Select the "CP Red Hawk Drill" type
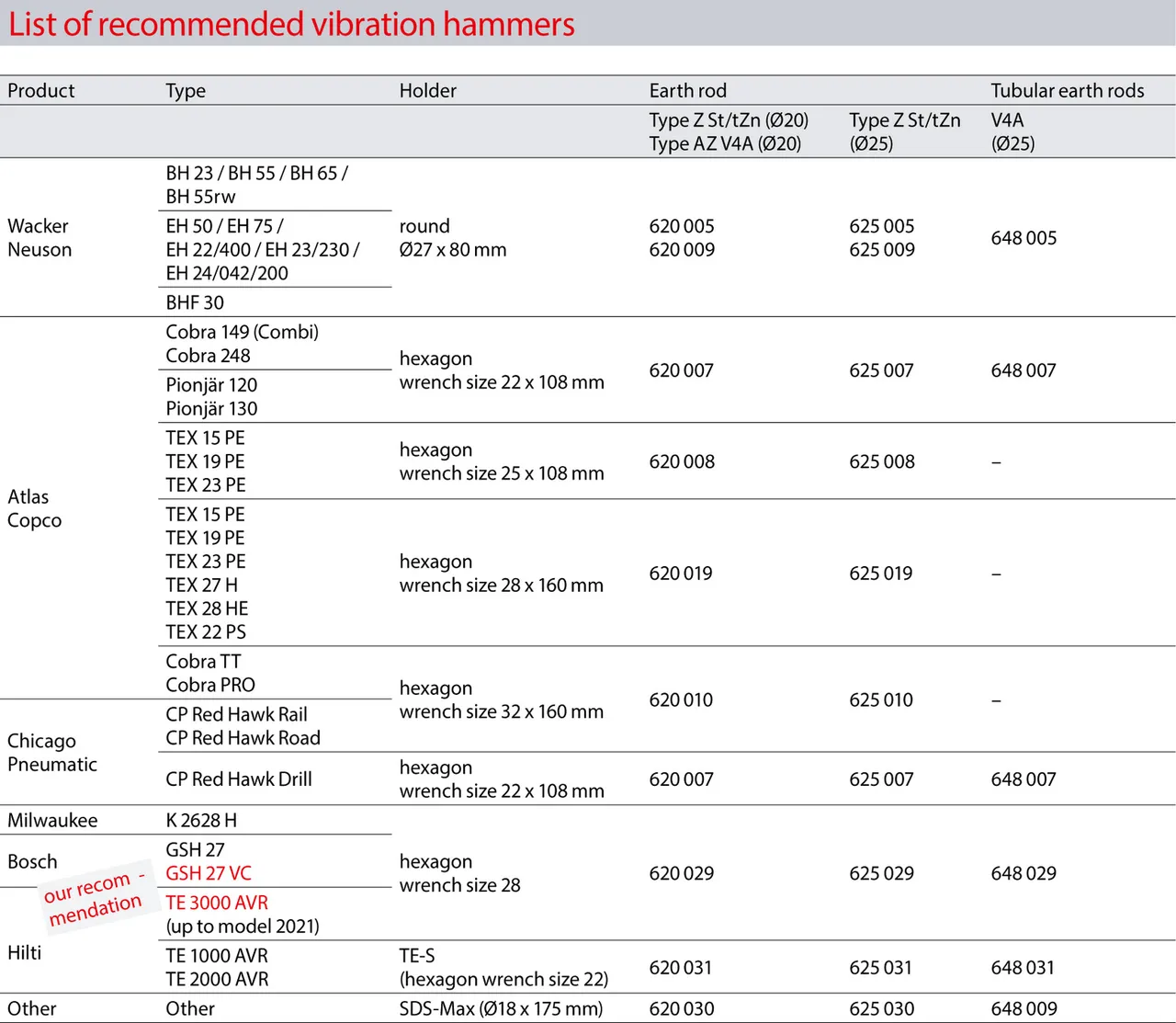Viewport: 1176px width, 1023px height. coord(239,779)
